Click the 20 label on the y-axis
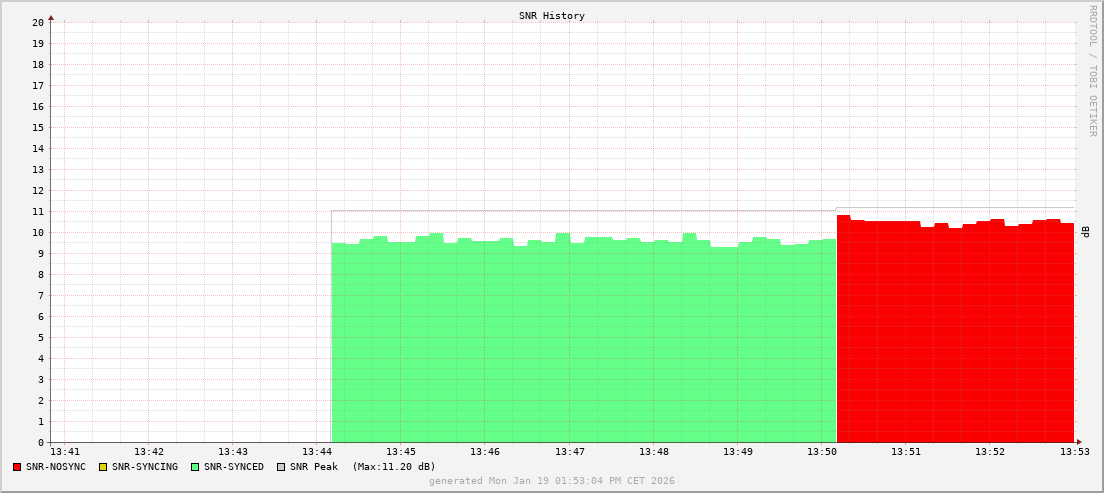 coord(38,22)
